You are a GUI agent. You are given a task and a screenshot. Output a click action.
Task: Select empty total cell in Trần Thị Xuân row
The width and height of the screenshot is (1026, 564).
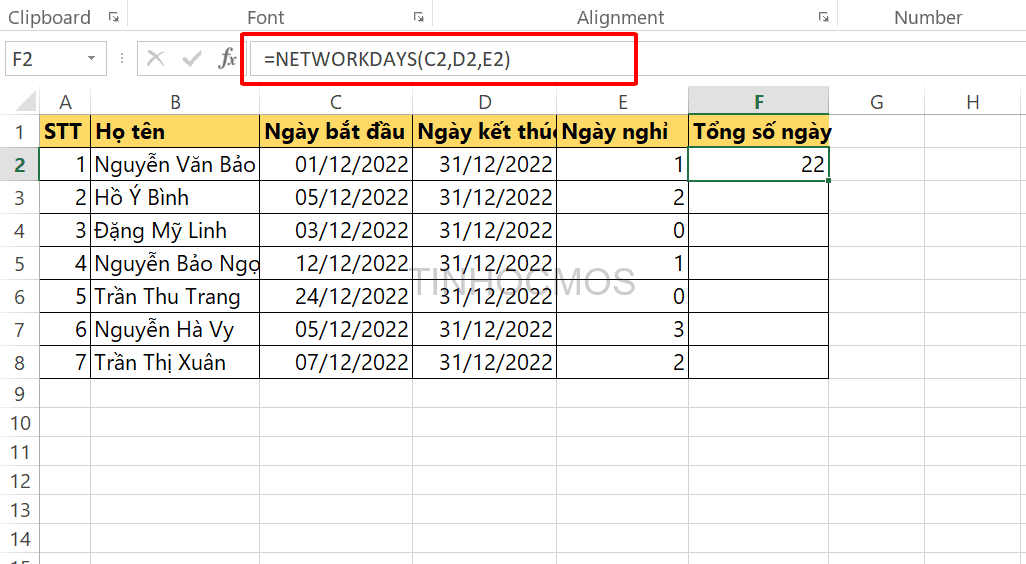[x=758, y=362]
